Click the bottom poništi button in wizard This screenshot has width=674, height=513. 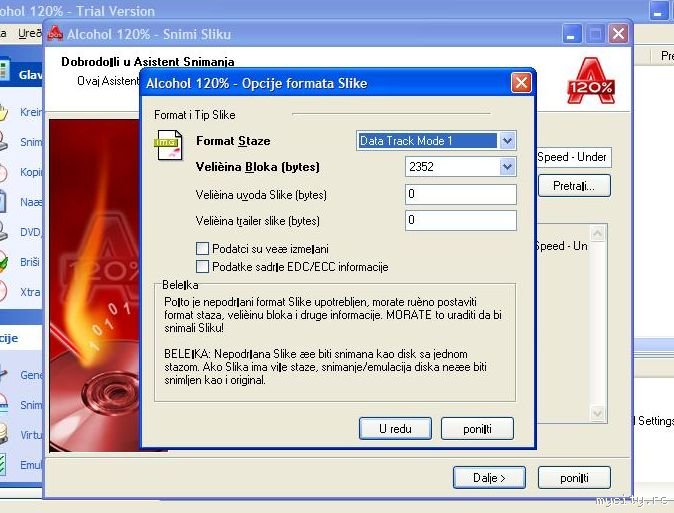click(574, 478)
